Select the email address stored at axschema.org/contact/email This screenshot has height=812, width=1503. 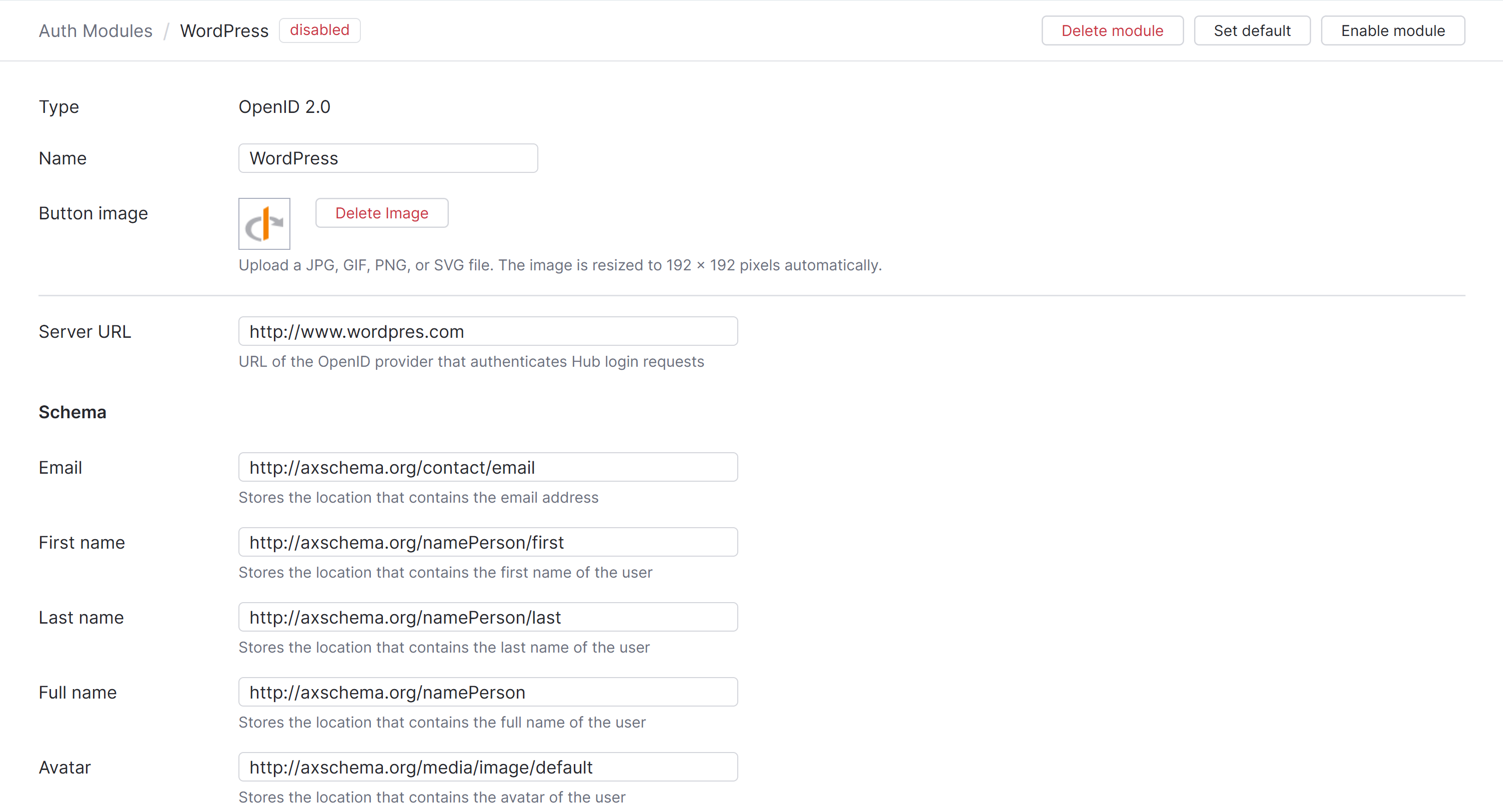(488, 467)
